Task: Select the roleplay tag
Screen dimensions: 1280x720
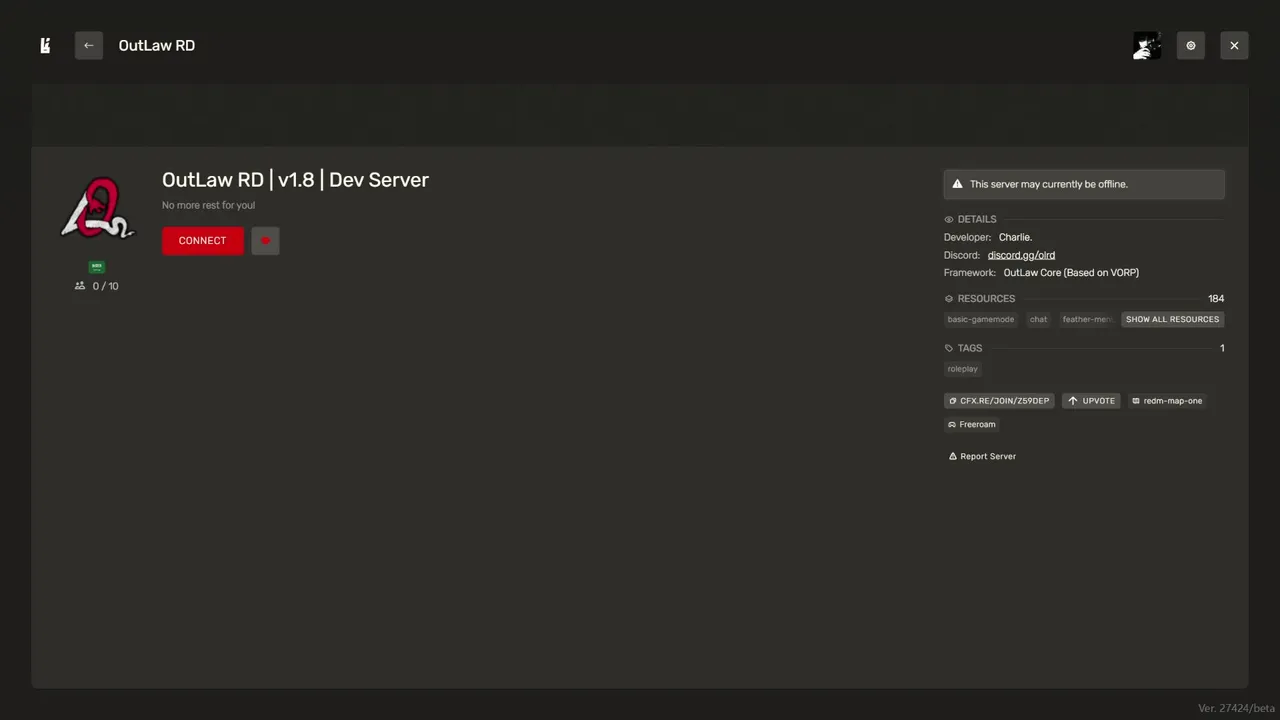Action: [x=963, y=369]
